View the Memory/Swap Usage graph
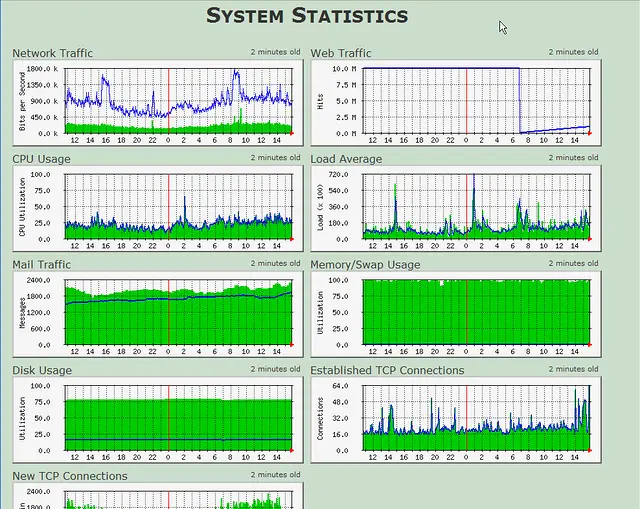The height and width of the screenshot is (509, 640). point(456,314)
